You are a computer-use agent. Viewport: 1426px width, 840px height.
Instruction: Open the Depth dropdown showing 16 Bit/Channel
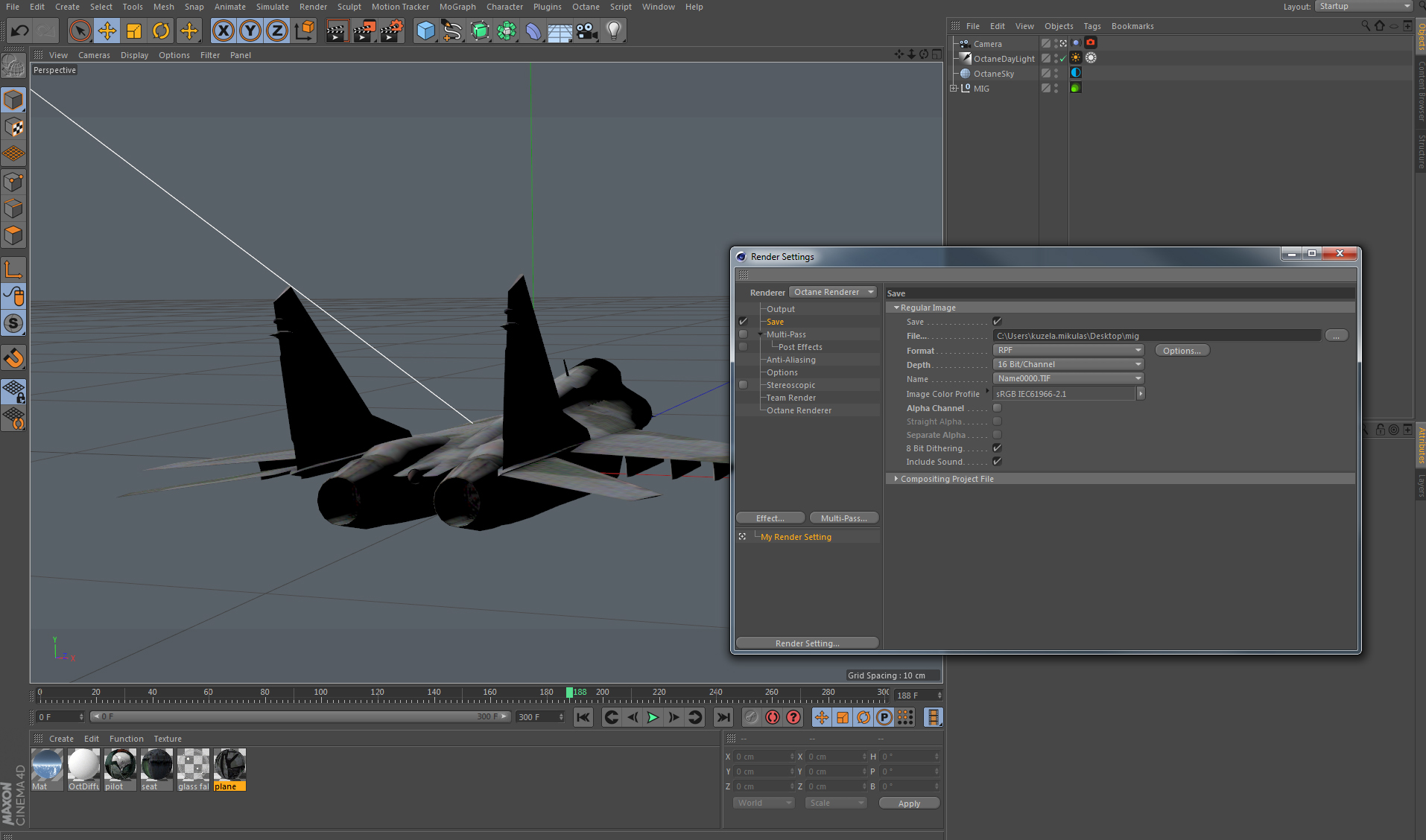1068,364
